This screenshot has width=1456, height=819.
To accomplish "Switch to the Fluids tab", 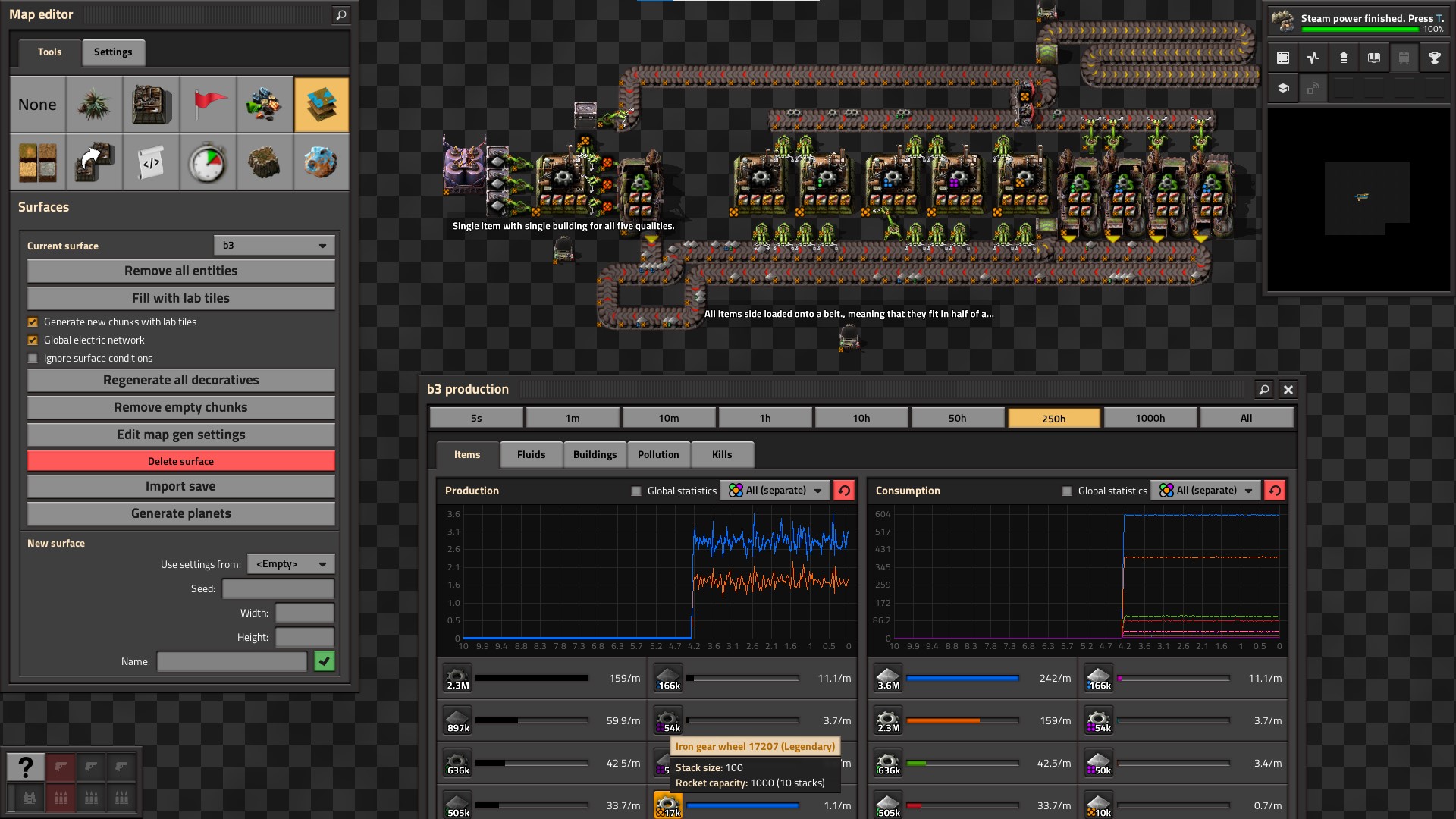I will tap(531, 455).
